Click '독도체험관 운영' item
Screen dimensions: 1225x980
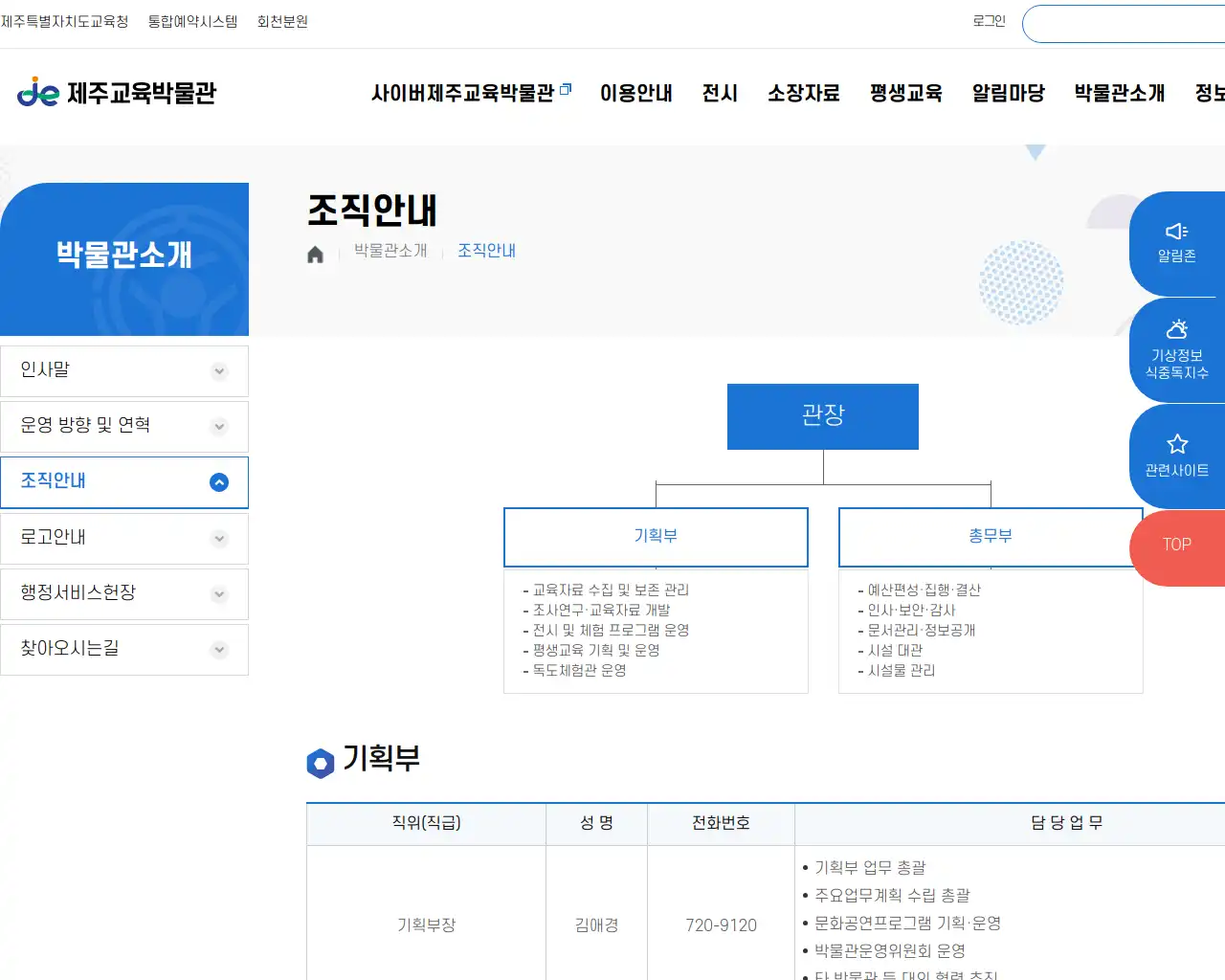tap(579, 671)
